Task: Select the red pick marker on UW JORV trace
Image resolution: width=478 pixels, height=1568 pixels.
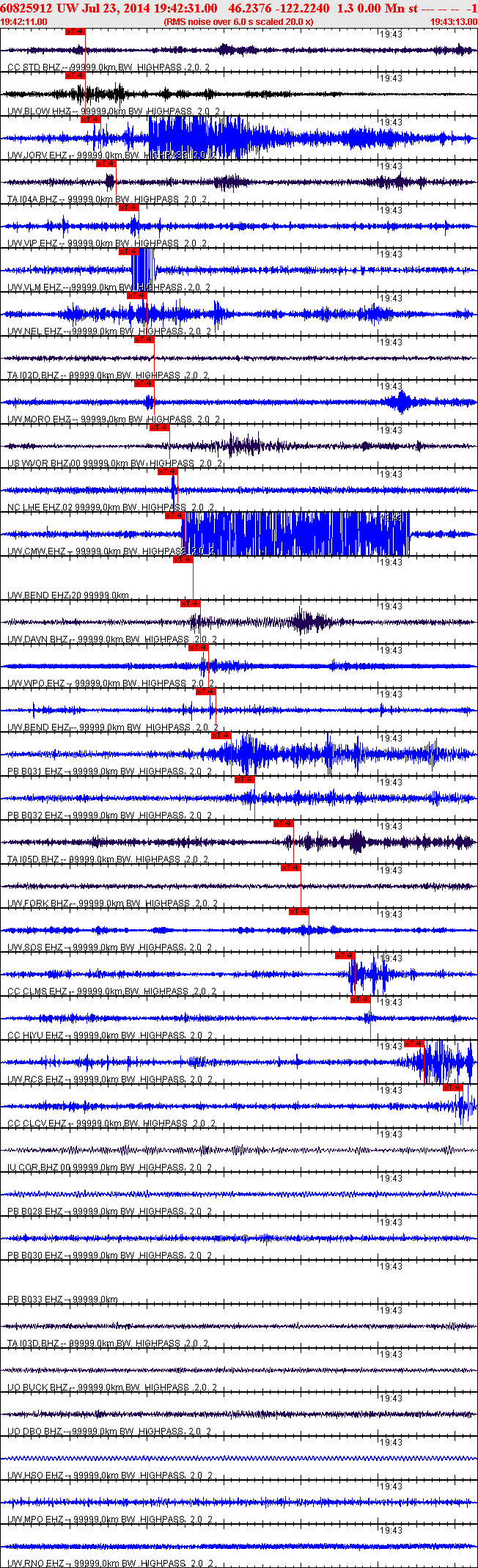Action: [x=91, y=120]
